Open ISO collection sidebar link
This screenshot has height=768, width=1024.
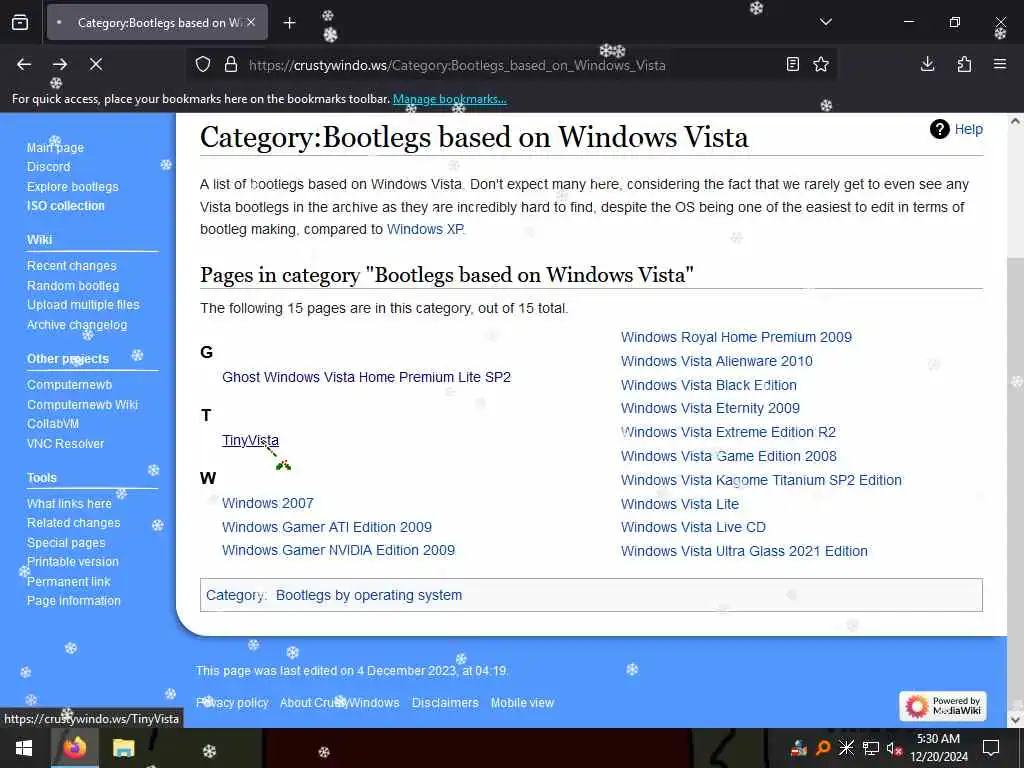(65, 206)
